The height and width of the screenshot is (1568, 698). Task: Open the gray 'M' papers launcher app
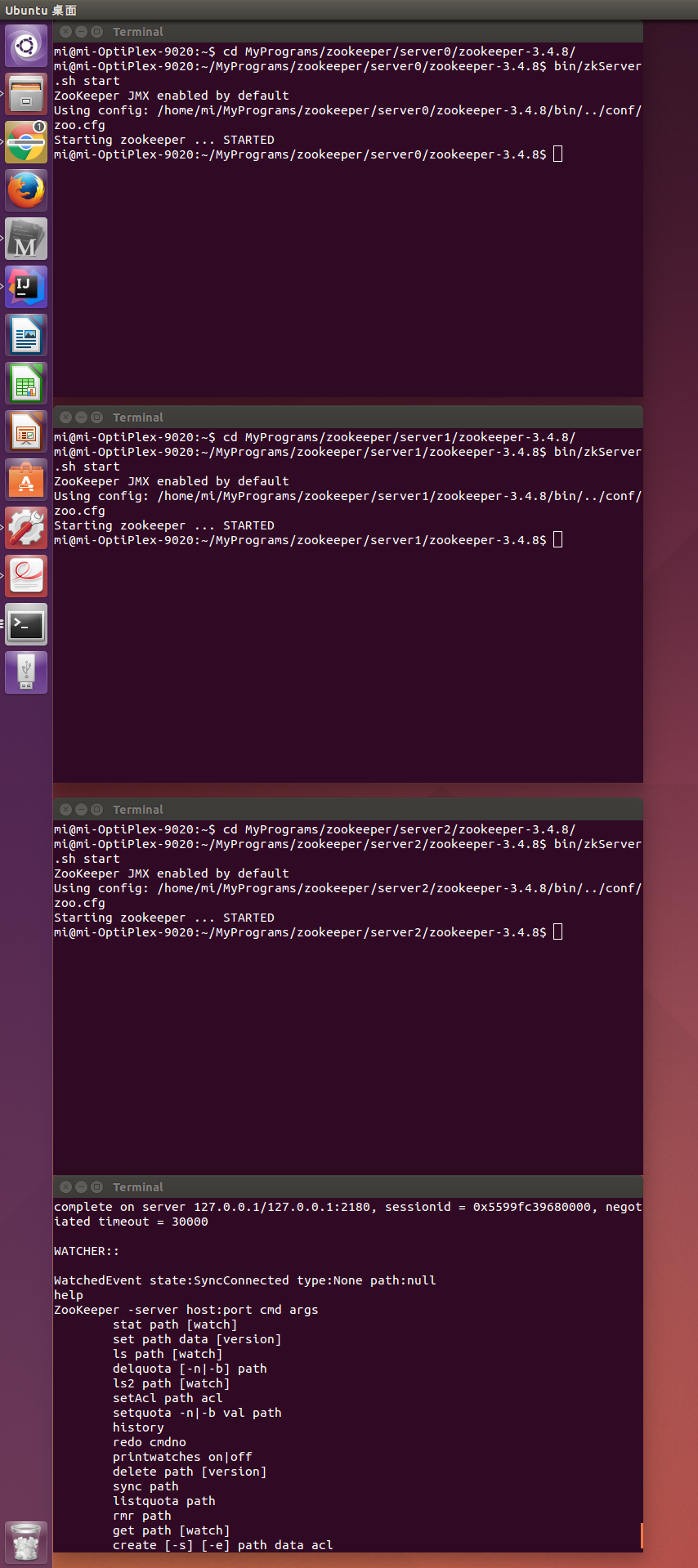click(x=26, y=239)
